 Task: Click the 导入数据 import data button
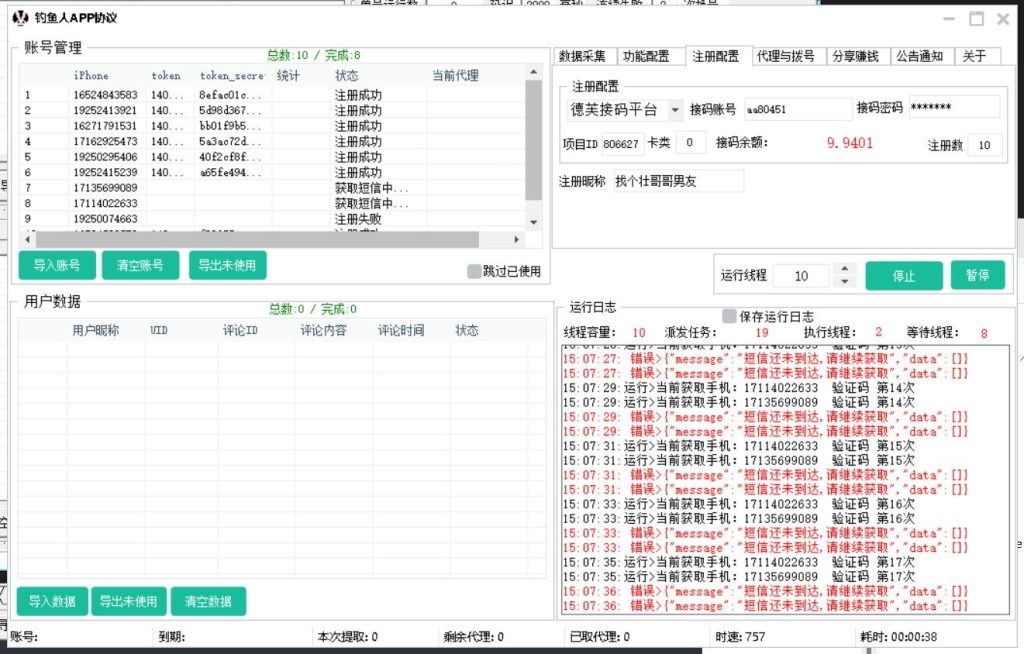(x=52, y=601)
